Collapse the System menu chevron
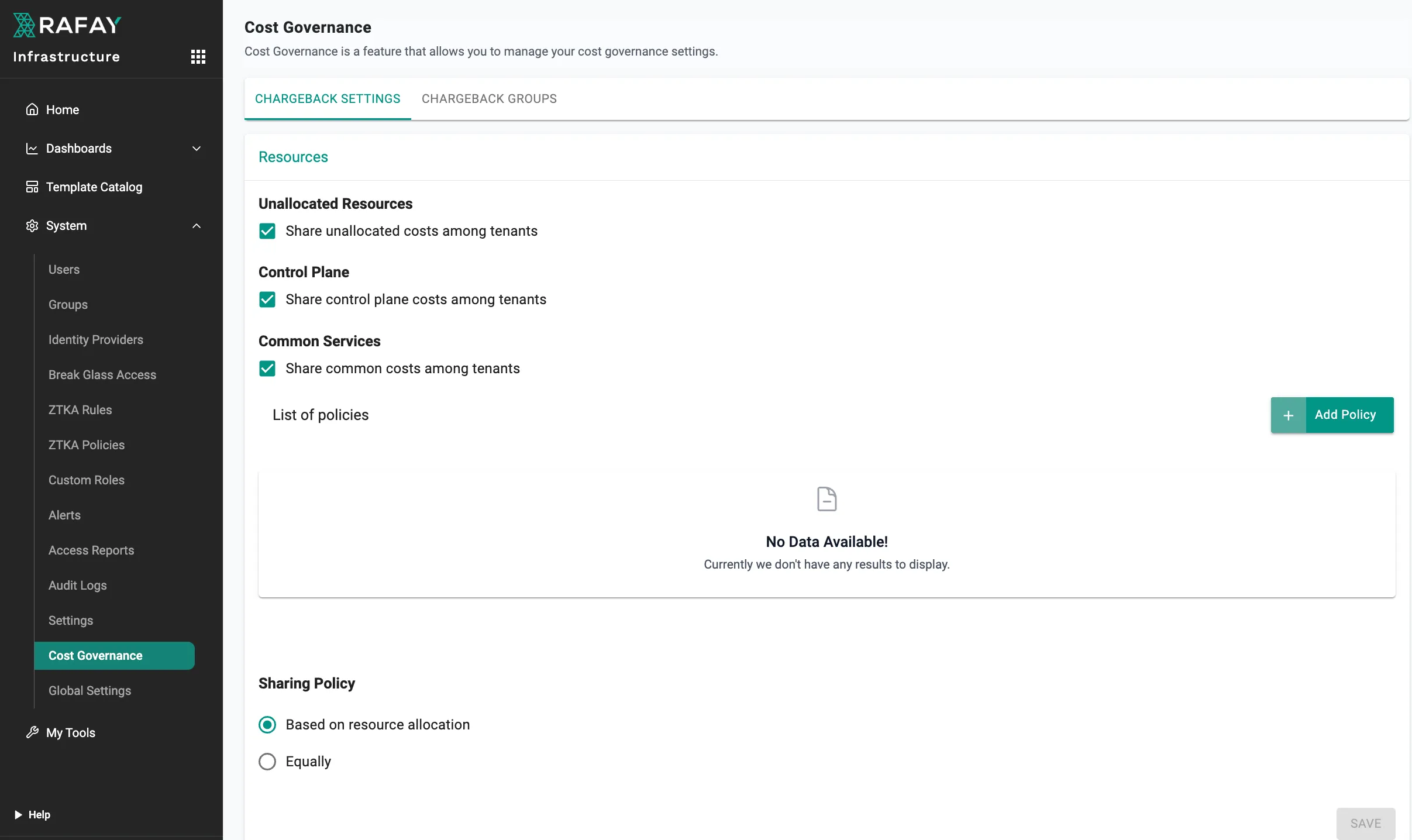The height and width of the screenshot is (840, 1412). tap(197, 226)
